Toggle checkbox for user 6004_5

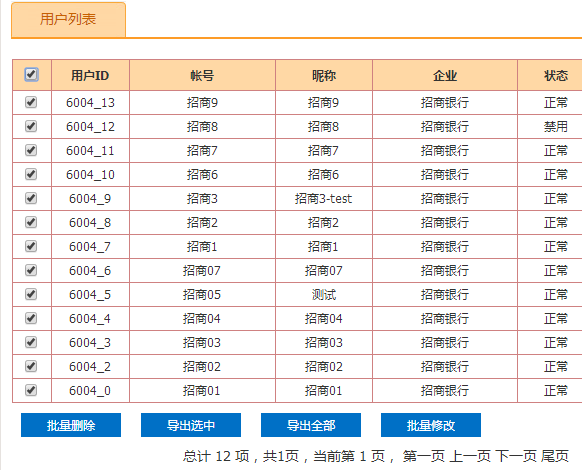click(31, 294)
